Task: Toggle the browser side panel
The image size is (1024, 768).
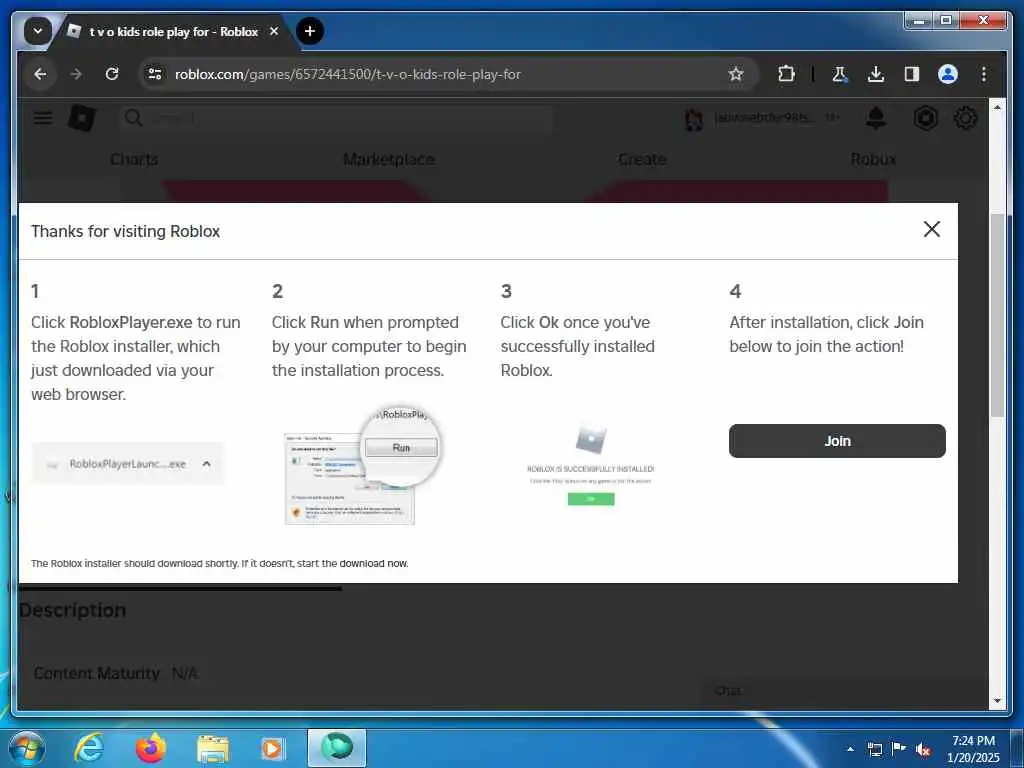Action: coord(912,74)
